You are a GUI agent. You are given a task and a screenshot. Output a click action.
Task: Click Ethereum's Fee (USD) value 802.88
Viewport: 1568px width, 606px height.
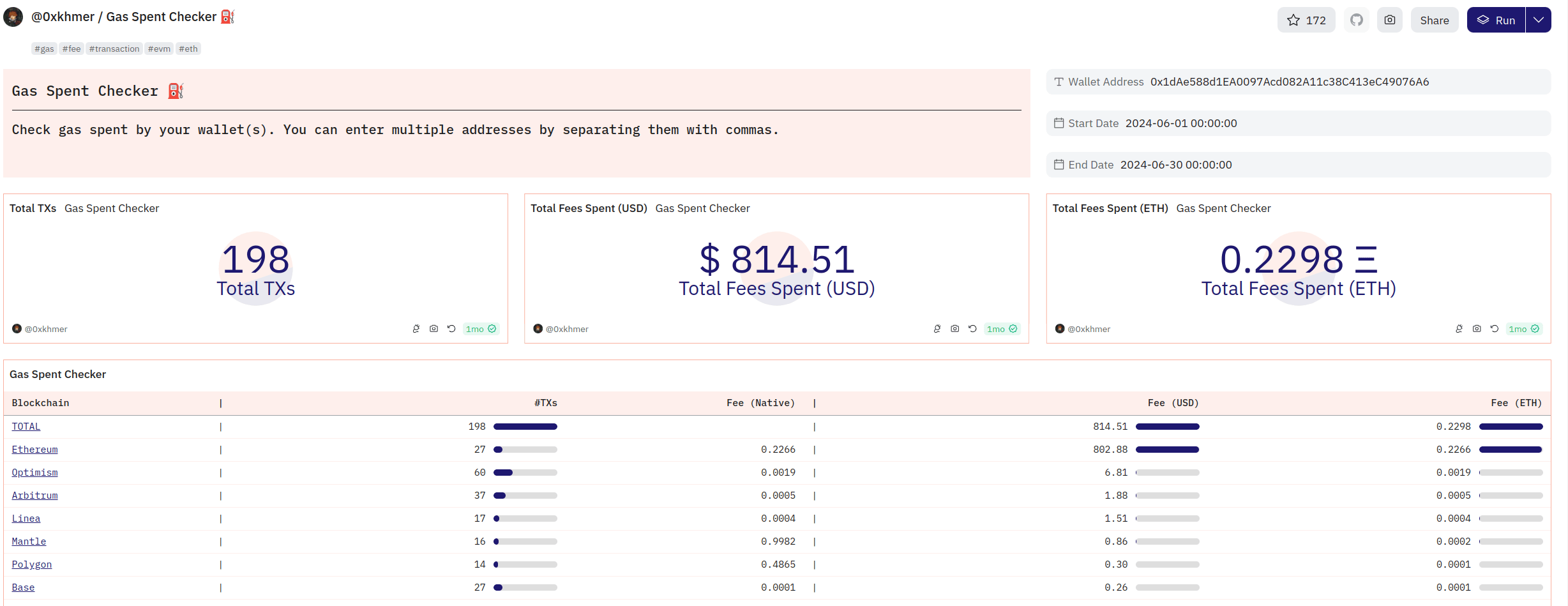(x=1110, y=450)
